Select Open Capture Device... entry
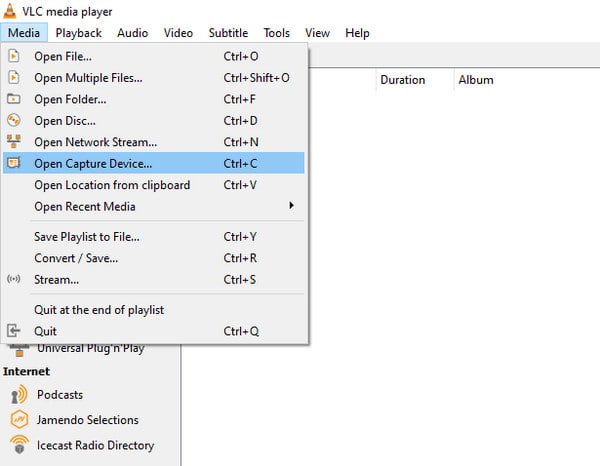 (153, 163)
